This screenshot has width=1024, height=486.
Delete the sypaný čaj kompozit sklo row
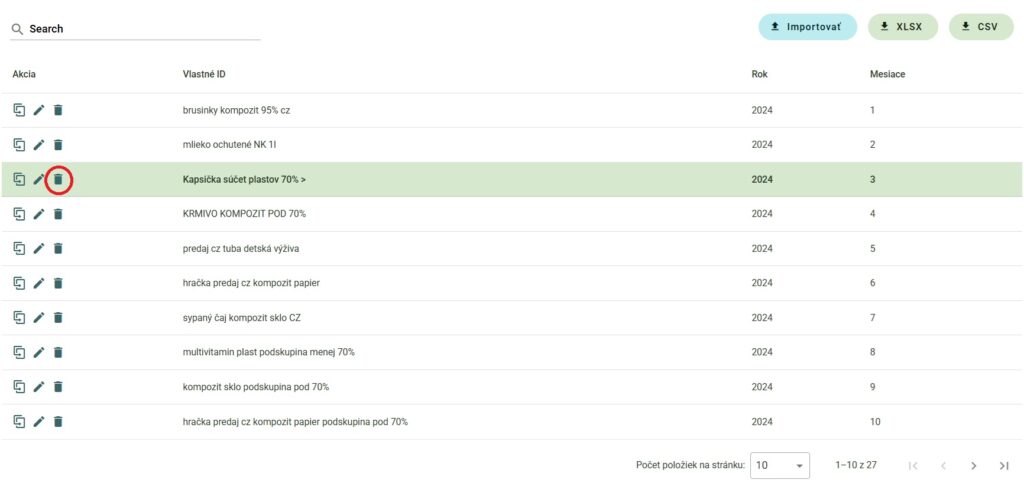click(x=58, y=318)
